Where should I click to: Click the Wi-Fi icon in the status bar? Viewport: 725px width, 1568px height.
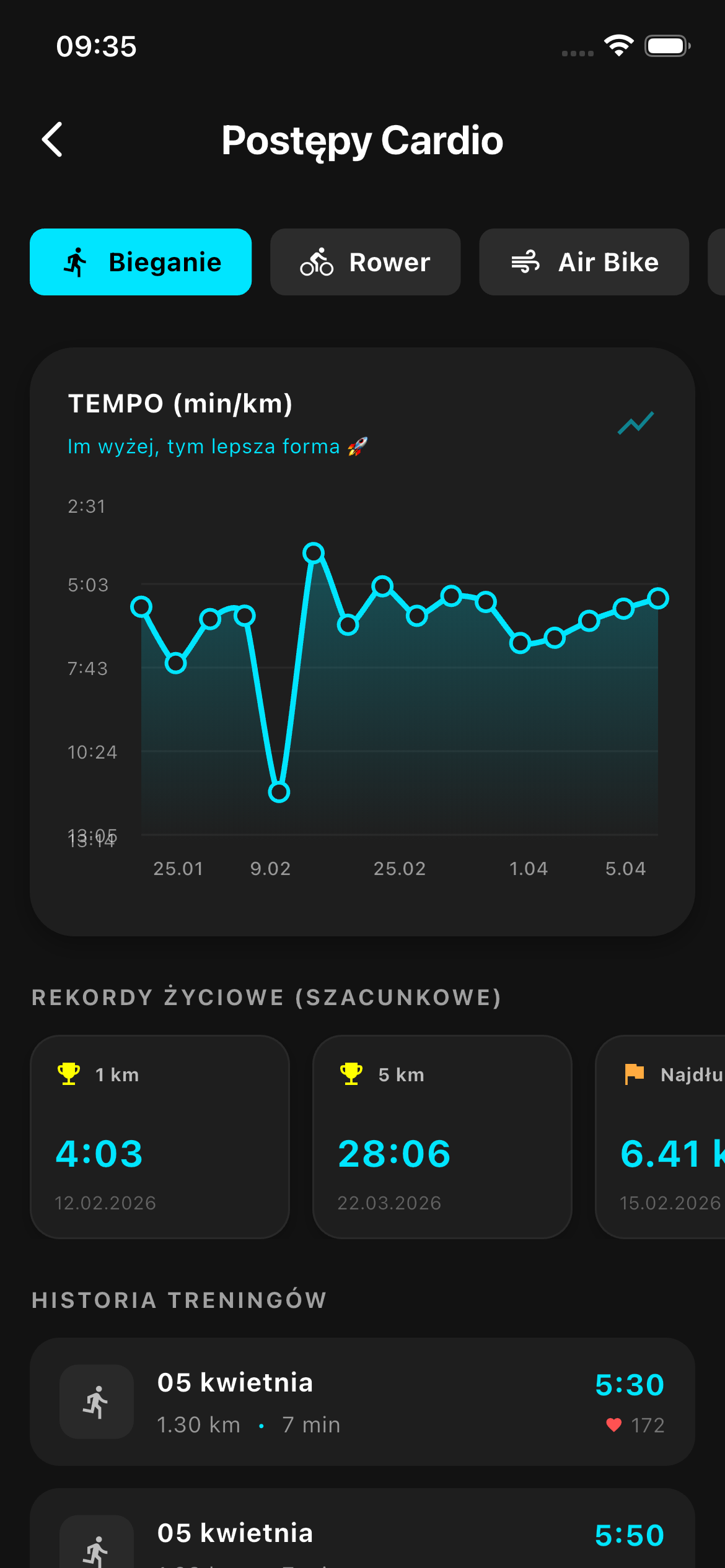click(x=618, y=45)
